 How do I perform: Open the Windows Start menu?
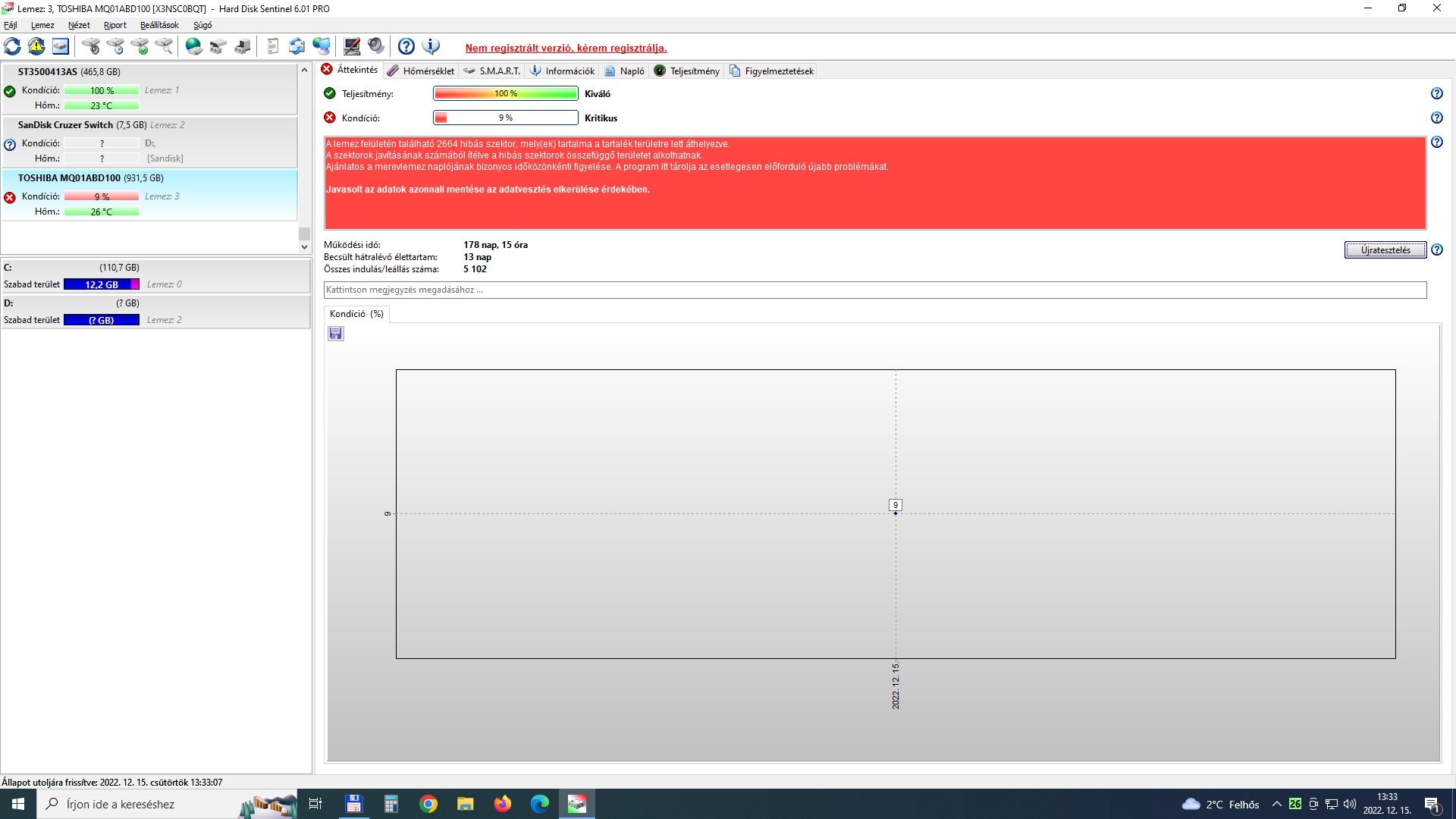coord(18,804)
